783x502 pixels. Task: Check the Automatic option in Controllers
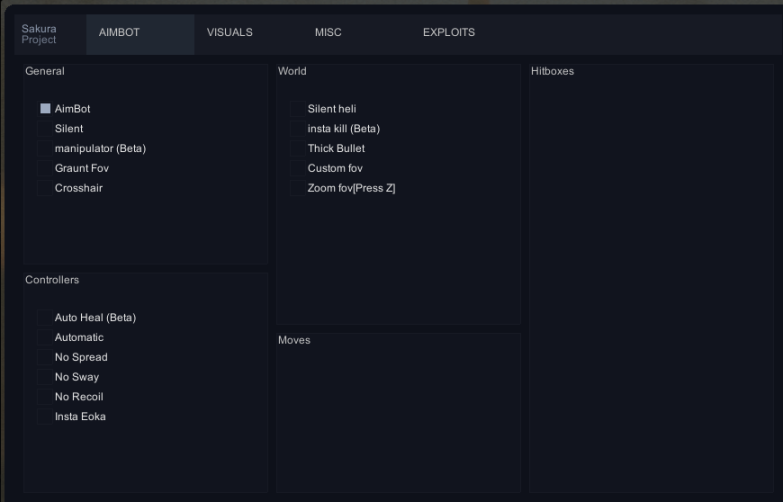45,338
